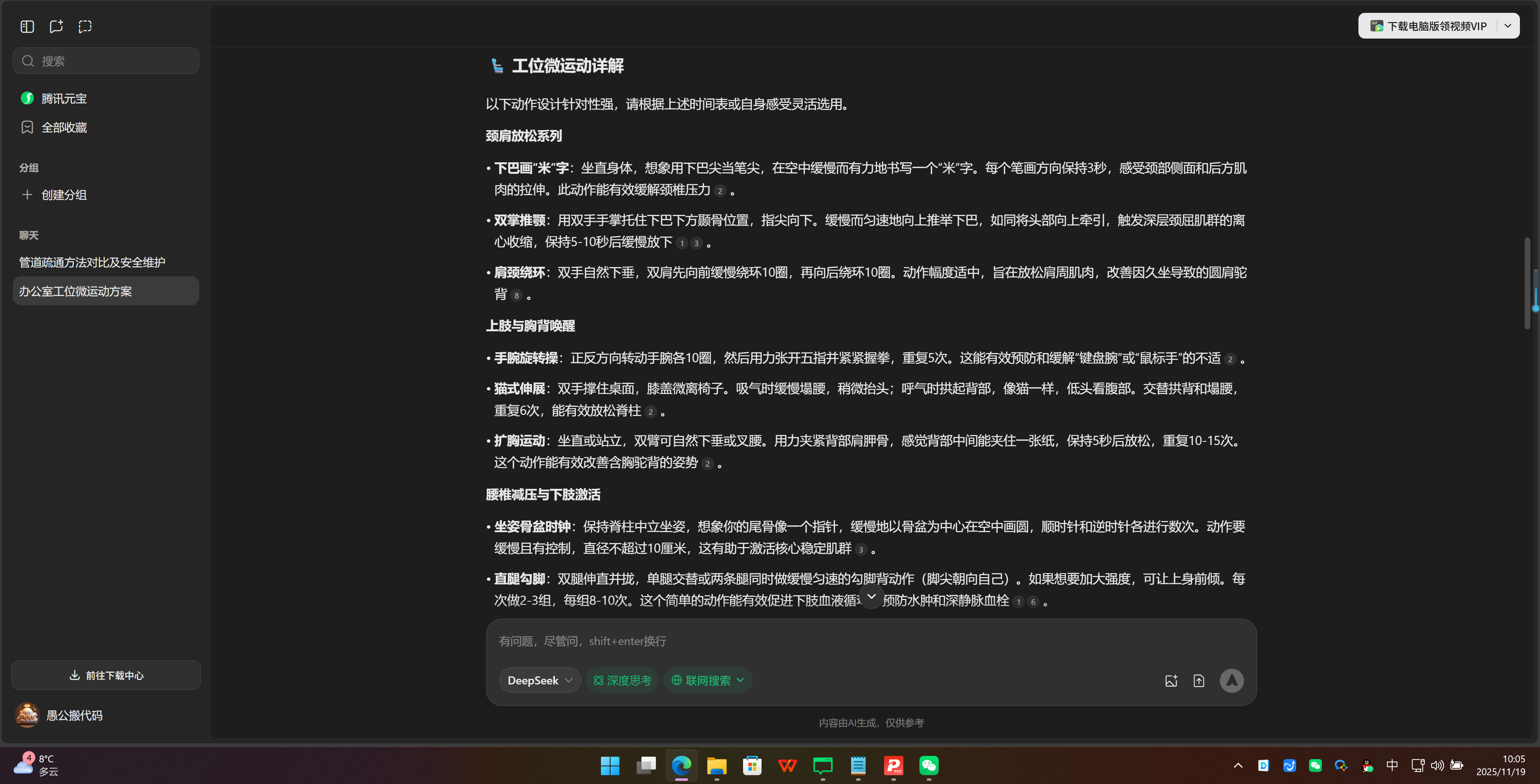
Task: Open WeChat from the taskbar
Action: 928,766
